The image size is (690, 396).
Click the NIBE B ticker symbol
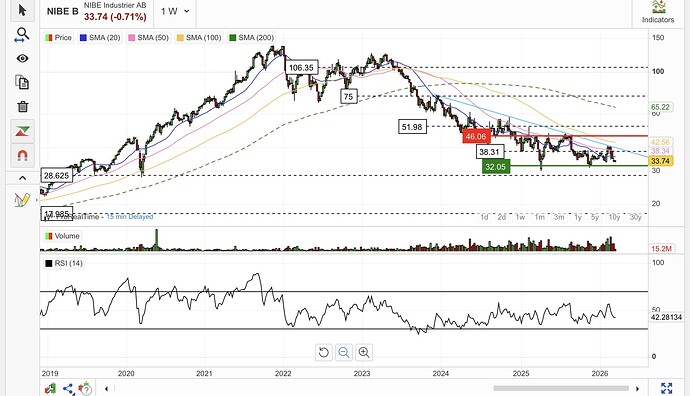pos(62,11)
